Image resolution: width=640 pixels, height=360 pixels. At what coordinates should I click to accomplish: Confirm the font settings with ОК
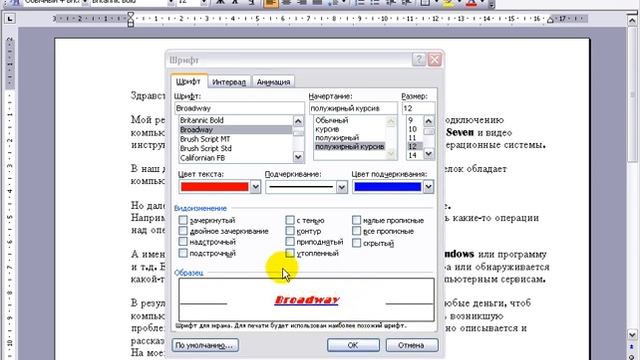353,345
